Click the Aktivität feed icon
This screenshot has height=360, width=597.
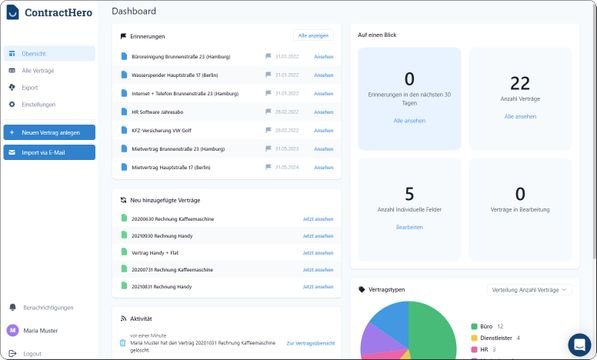[123, 319]
